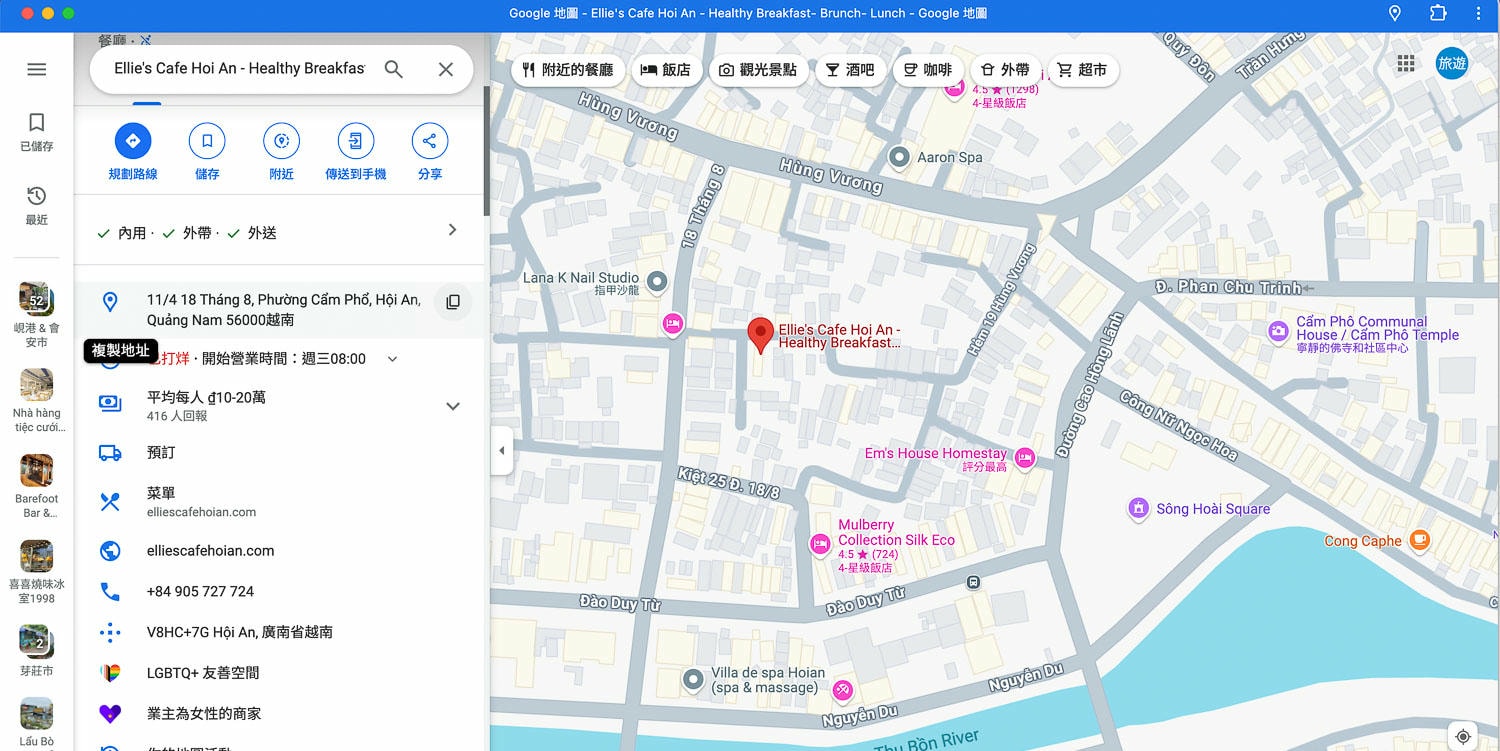
Task: Click the side panel scrollbar
Action: pos(486,150)
